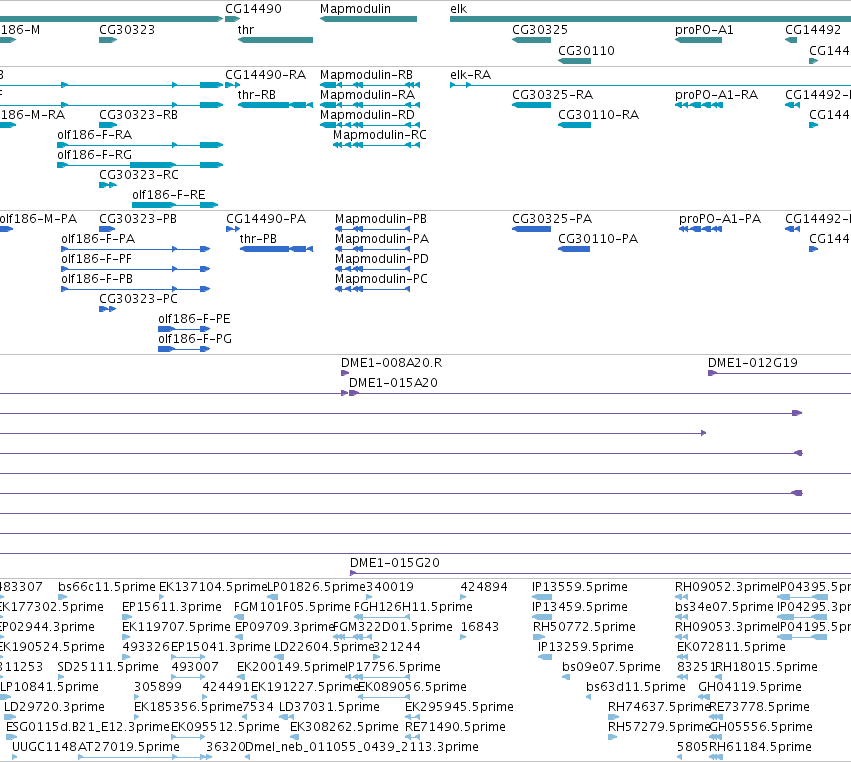Click the LD37031.5prime EST label
The height and width of the screenshot is (762, 851).
329,707
